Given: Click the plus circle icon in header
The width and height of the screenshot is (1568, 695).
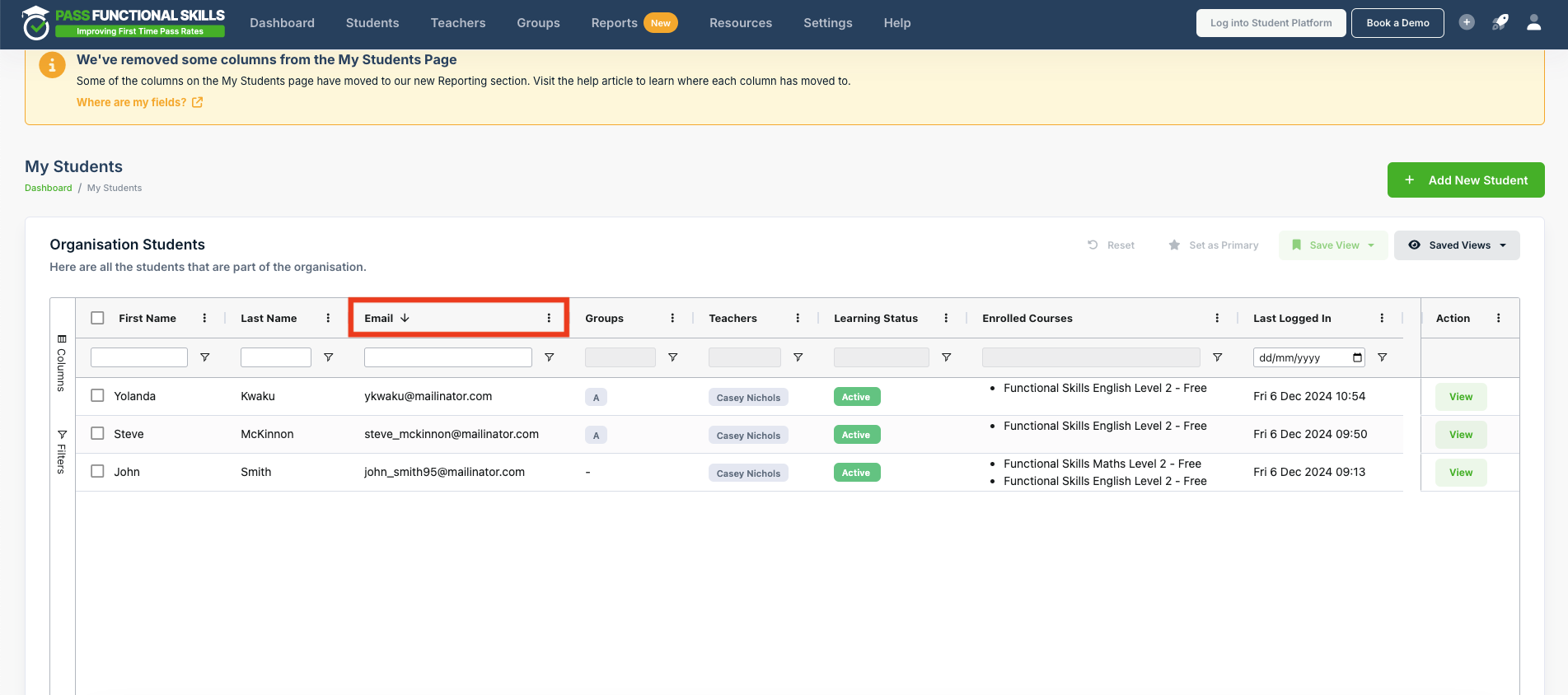Looking at the screenshot, I should (x=1467, y=22).
